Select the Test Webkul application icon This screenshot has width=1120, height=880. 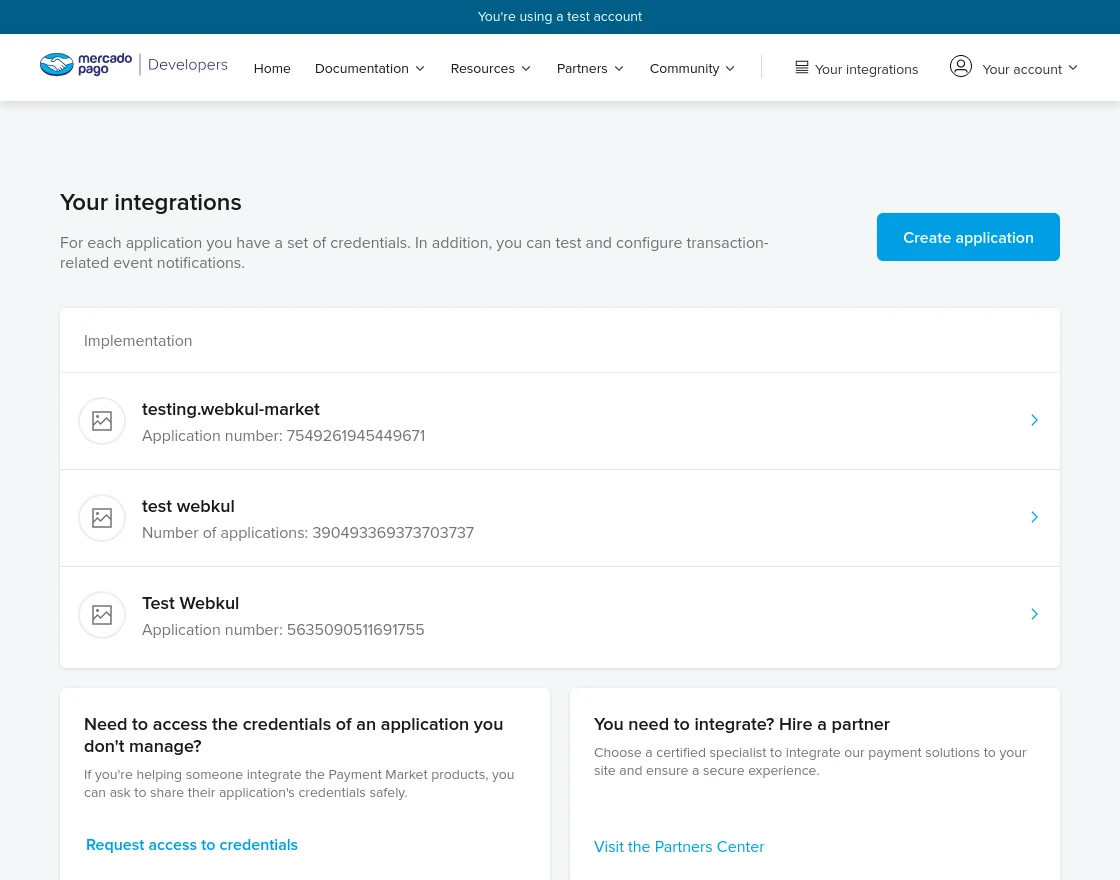pyautogui.click(x=102, y=615)
